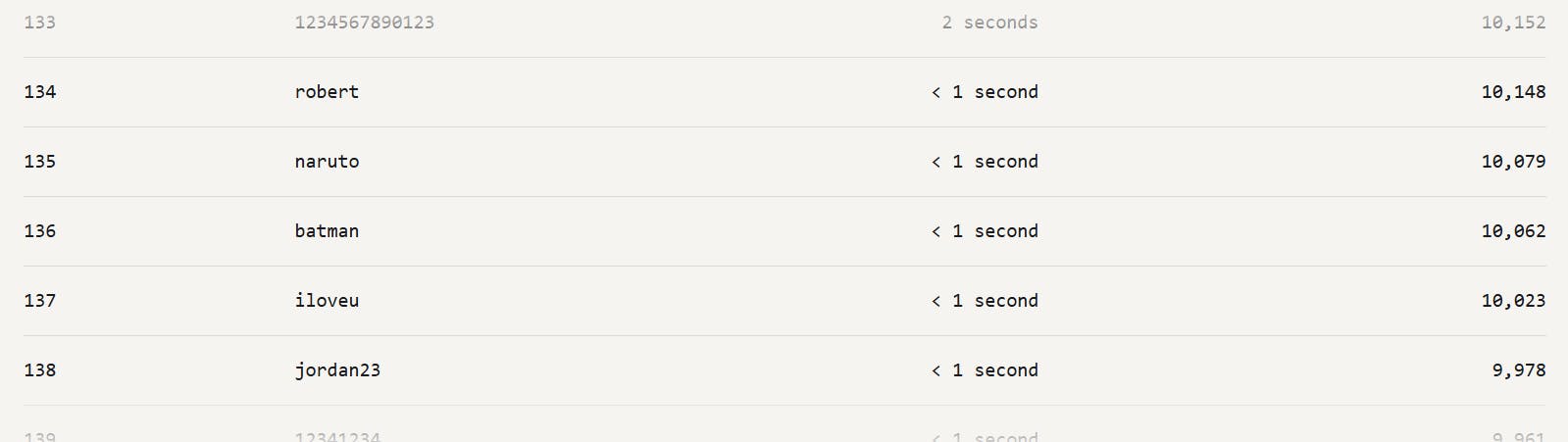Click rank number 136

(40, 231)
